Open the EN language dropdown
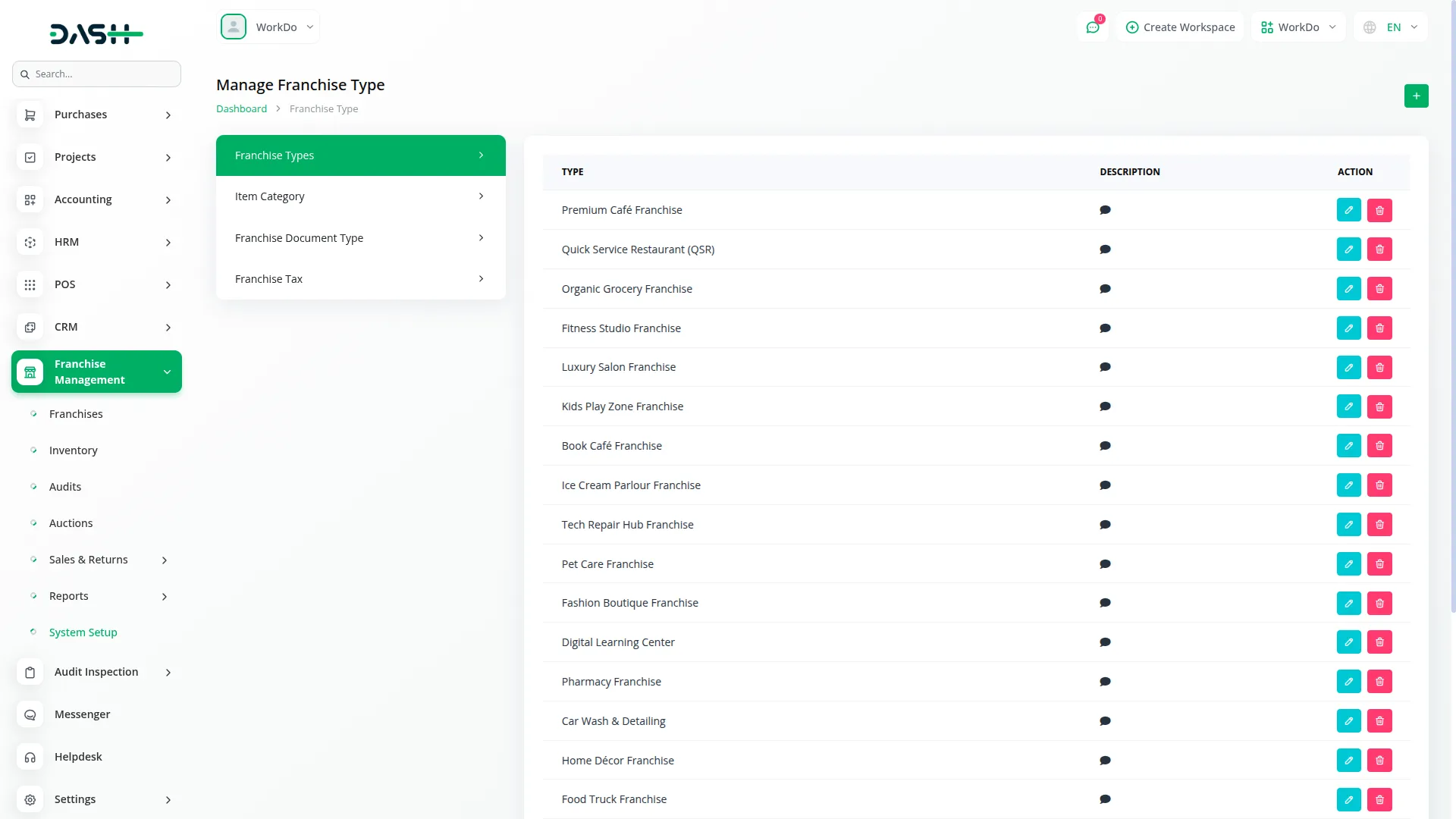This screenshot has height=819, width=1456. tap(1392, 27)
